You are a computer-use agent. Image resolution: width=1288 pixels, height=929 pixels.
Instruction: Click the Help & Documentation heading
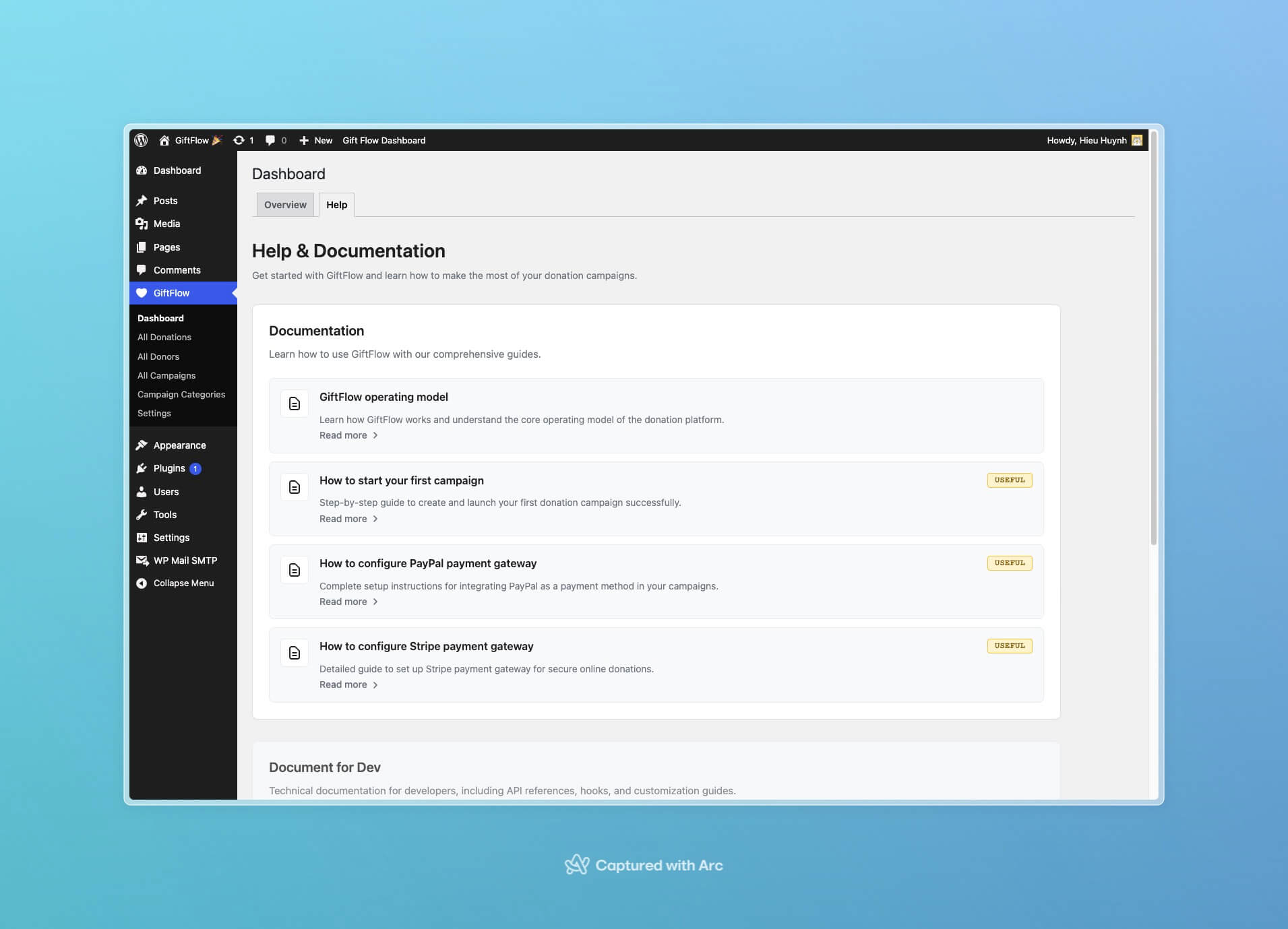pyautogui.click(x=348, y=251)
